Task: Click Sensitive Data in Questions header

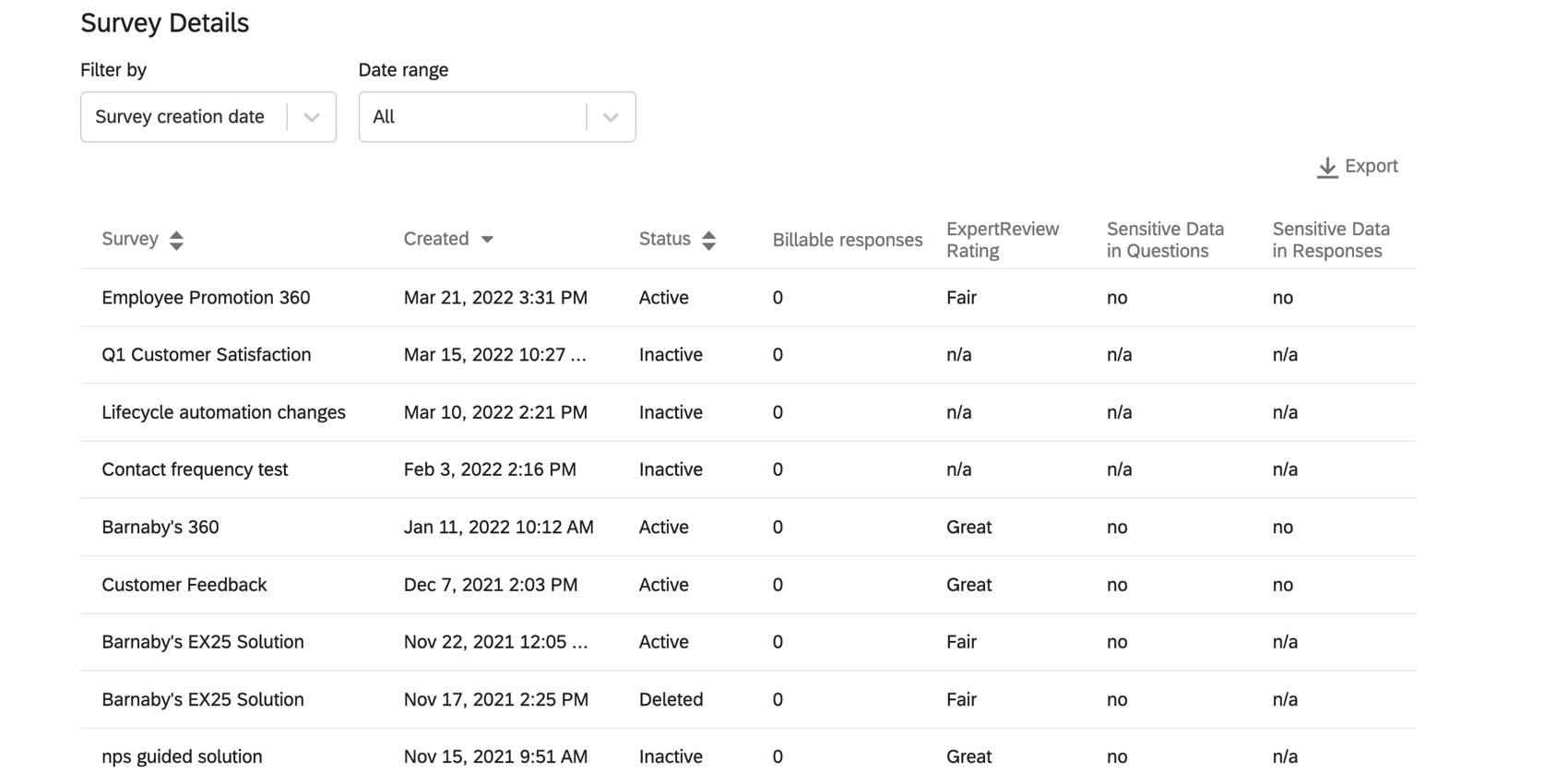Action: [x=1165, y=240]
